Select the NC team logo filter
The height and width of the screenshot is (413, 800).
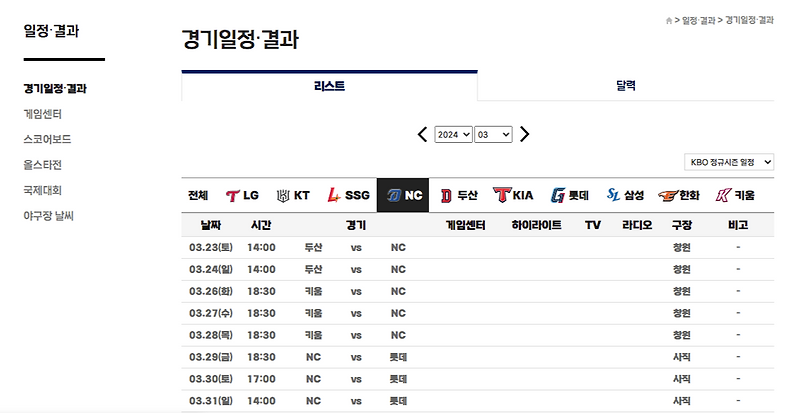click(x=403, y=195)
